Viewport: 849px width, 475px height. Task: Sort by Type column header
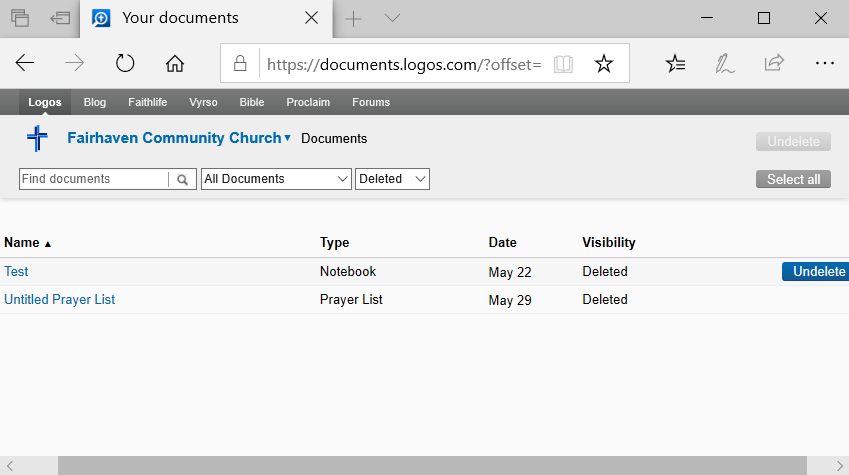pos(334,243)
